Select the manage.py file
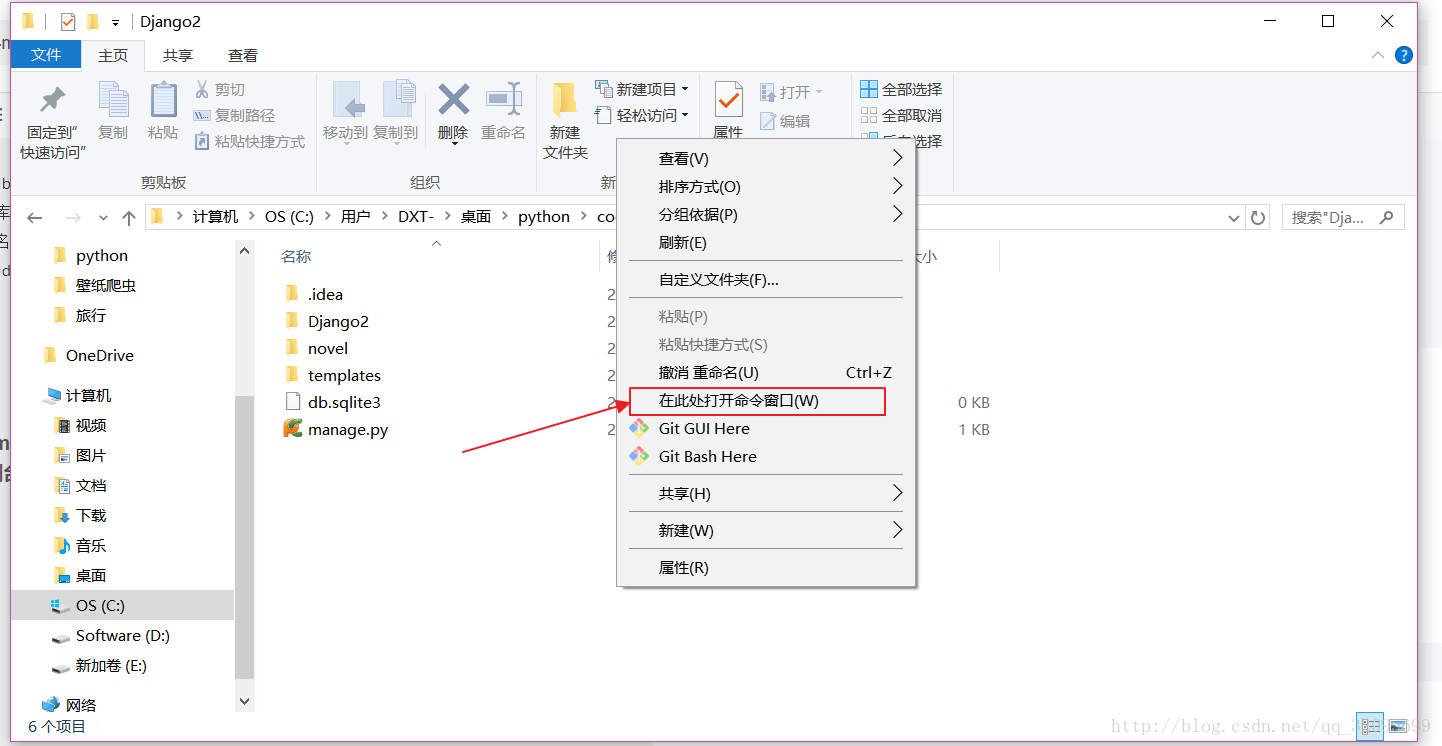 (x=336, y=429)
